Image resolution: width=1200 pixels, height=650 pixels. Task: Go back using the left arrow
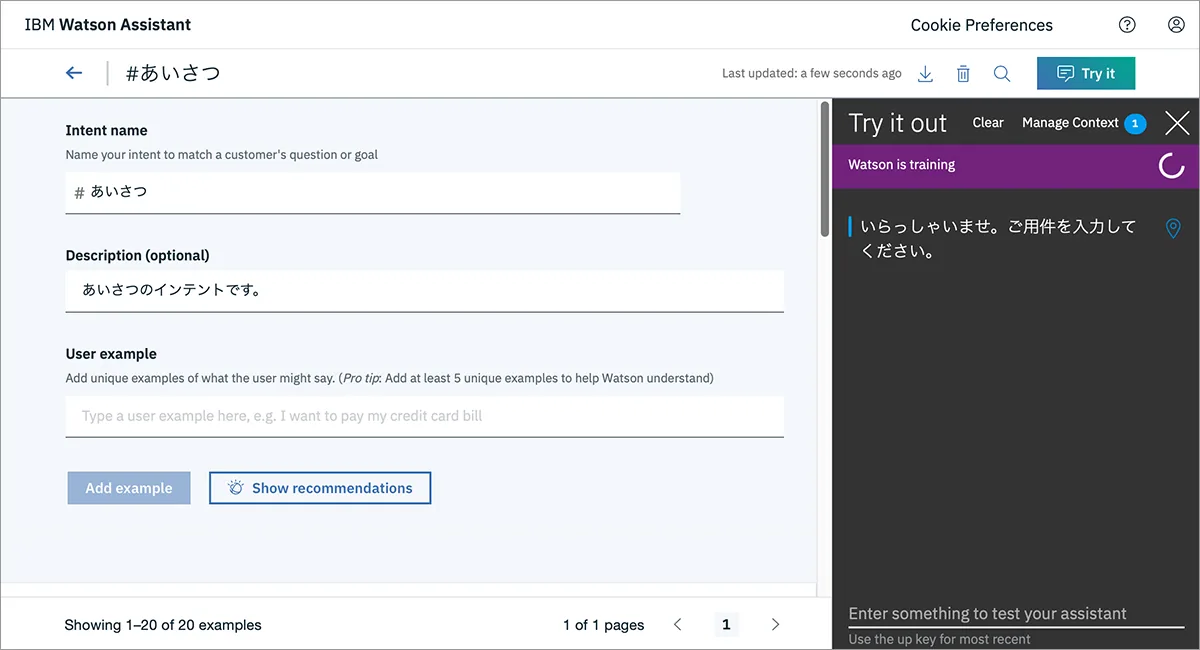[x=73, y=73]
